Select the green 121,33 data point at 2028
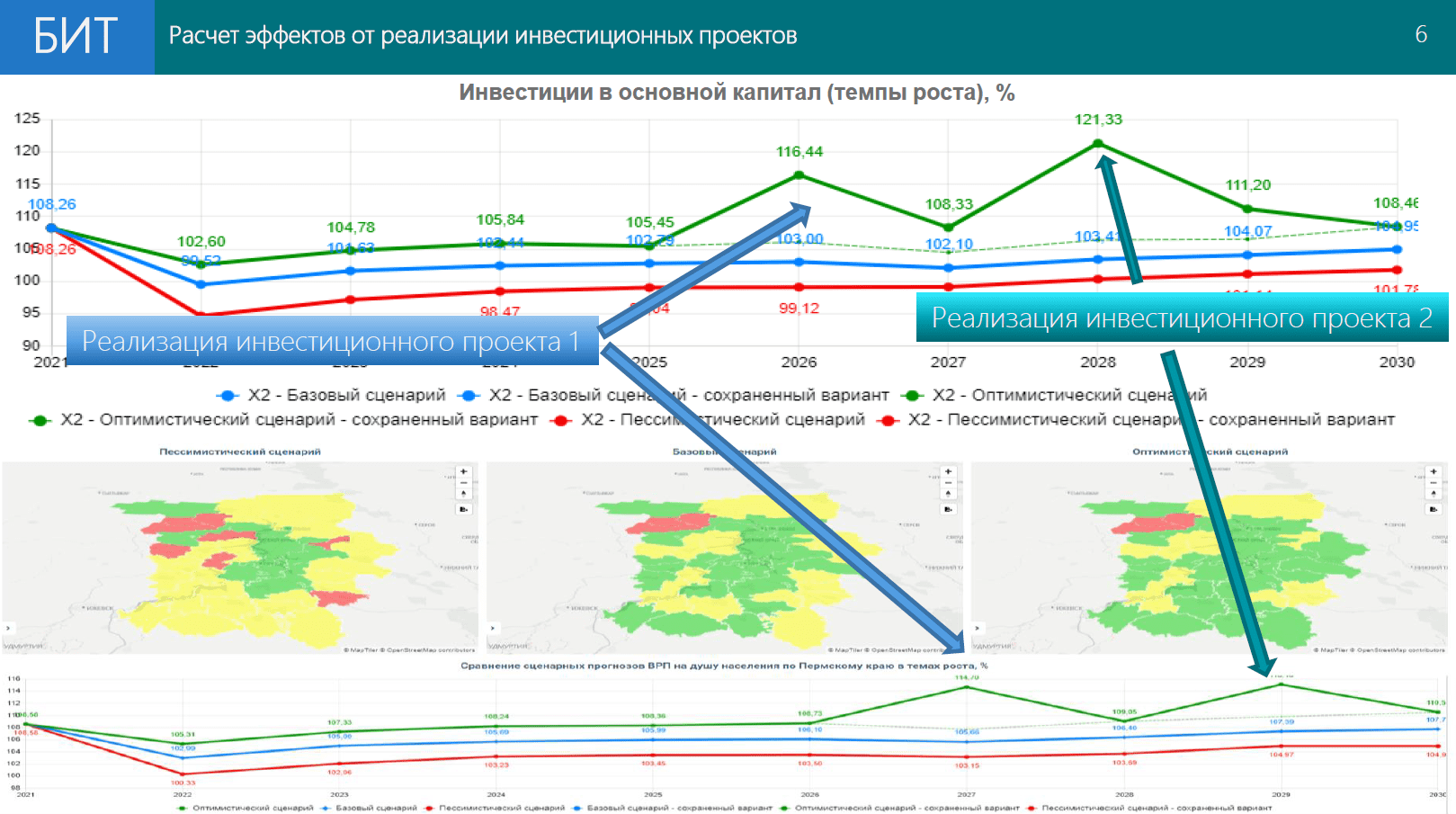The image size is (1456, 814). tap(1097, 144)
